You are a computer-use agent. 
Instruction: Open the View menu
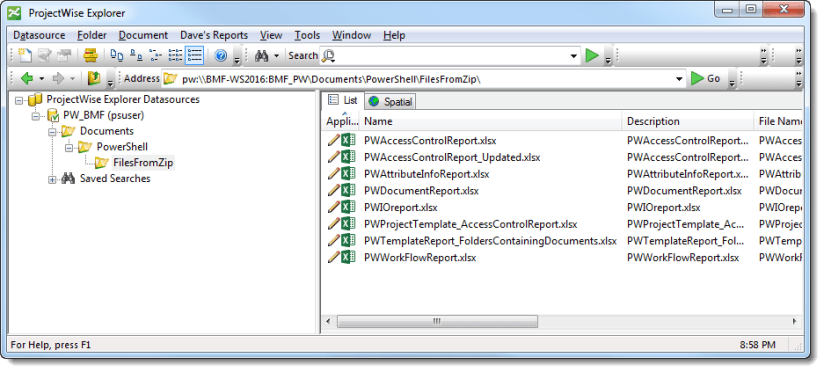271,35
